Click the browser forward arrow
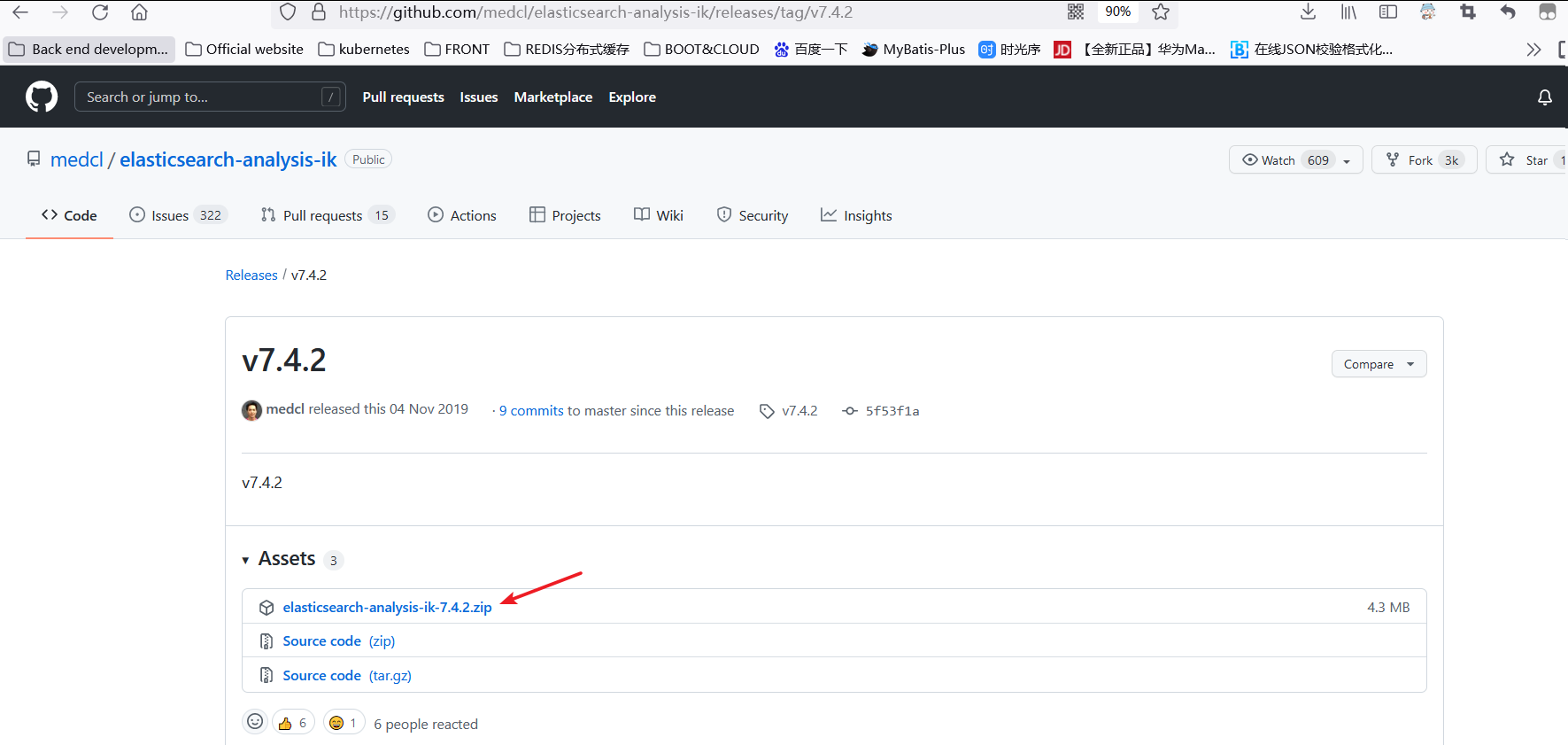Image resolution: width=1568 pixels, height=745 pixels. pos(60,12)
